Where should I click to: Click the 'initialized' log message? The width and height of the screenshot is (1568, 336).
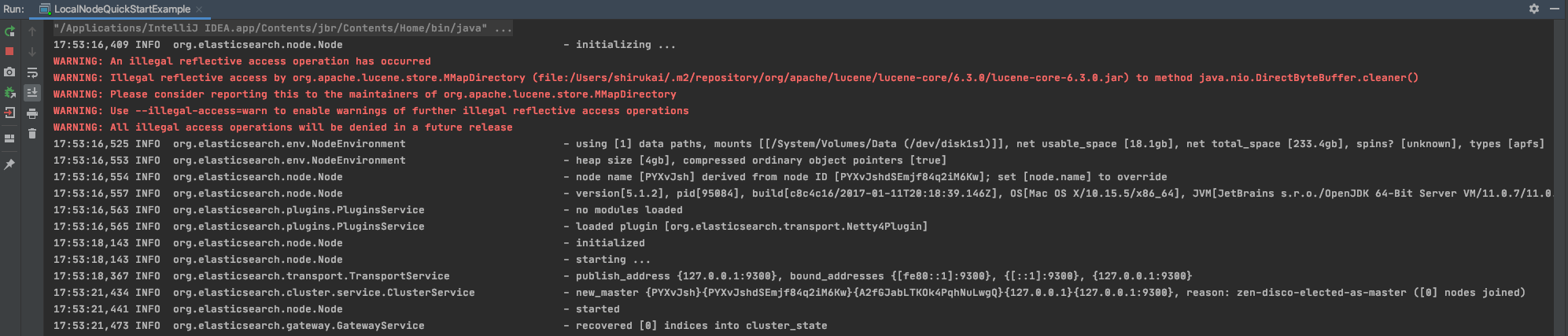point(610,243)
